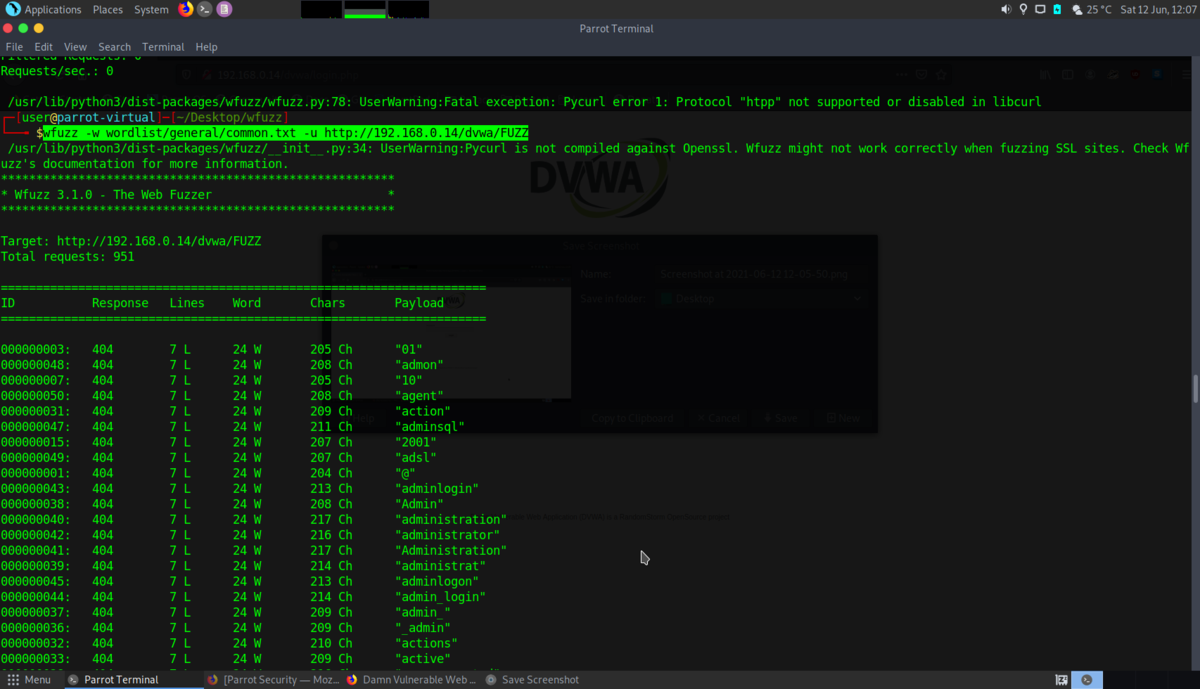Open the terminal View menu

[x=75, y=47]
